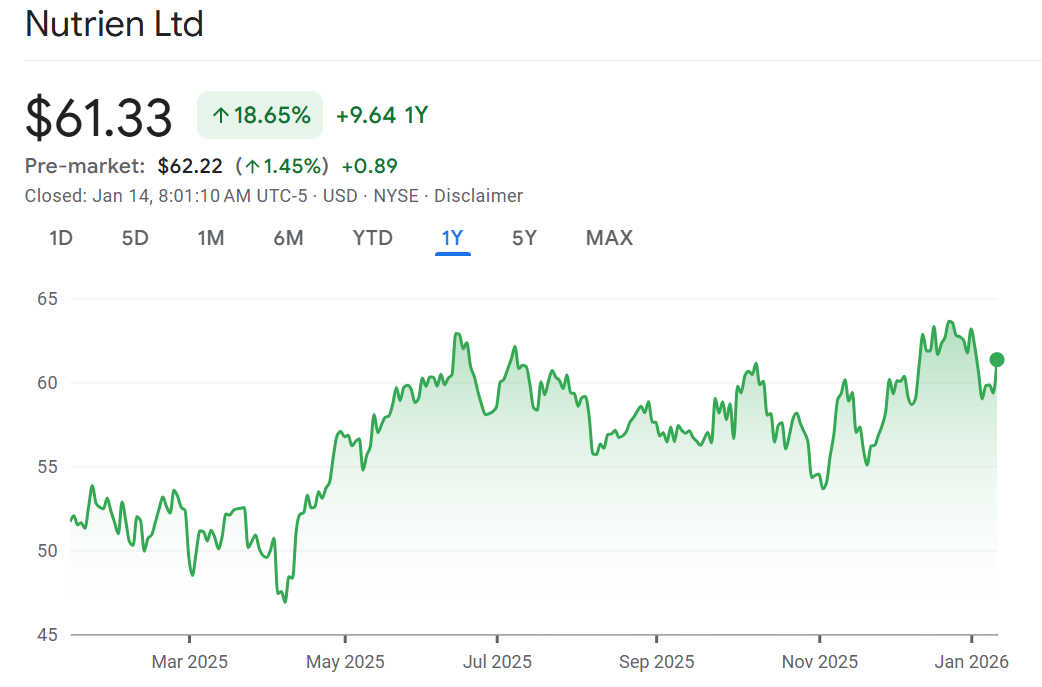The height and width of the screenshot is (687, 1042).
Task: Select the 5D chart range
Action: pos(135,238)
